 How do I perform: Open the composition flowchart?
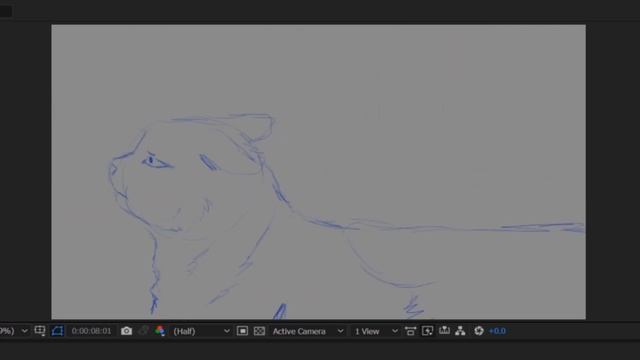(460, 331)
